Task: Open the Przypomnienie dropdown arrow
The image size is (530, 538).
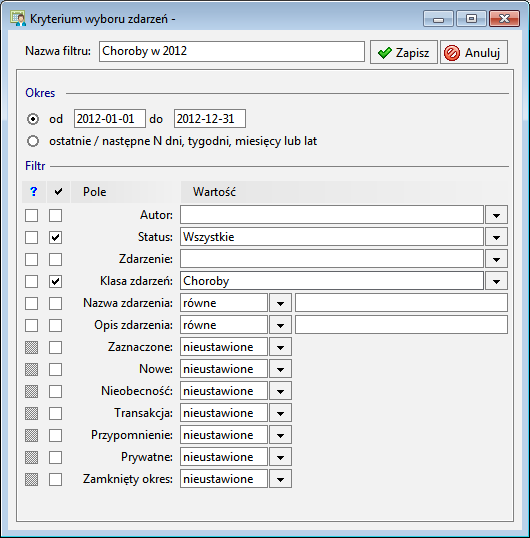Action: [280, 435]
